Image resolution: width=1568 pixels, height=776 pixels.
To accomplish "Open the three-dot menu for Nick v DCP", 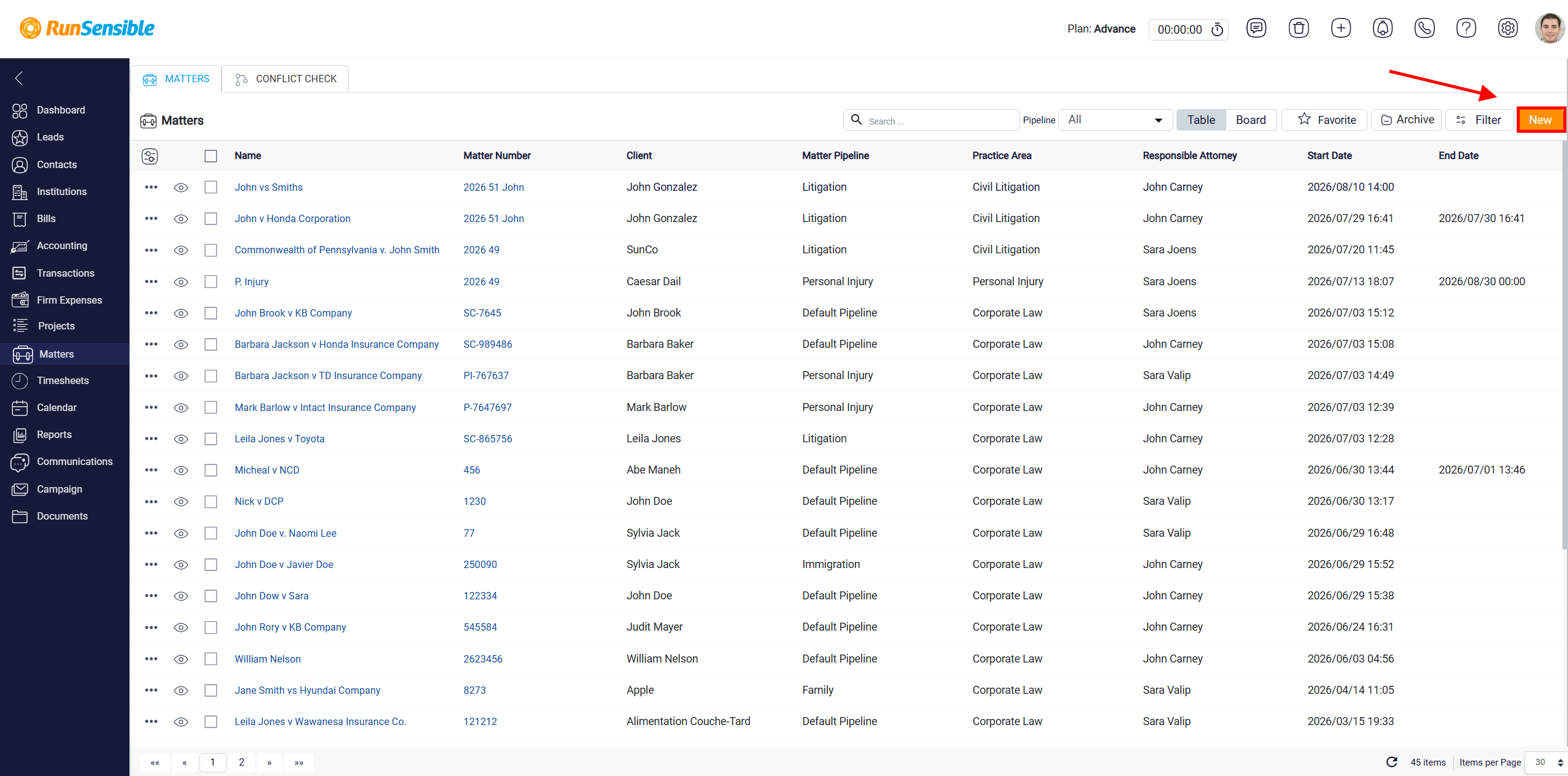I will coord(151,501).
